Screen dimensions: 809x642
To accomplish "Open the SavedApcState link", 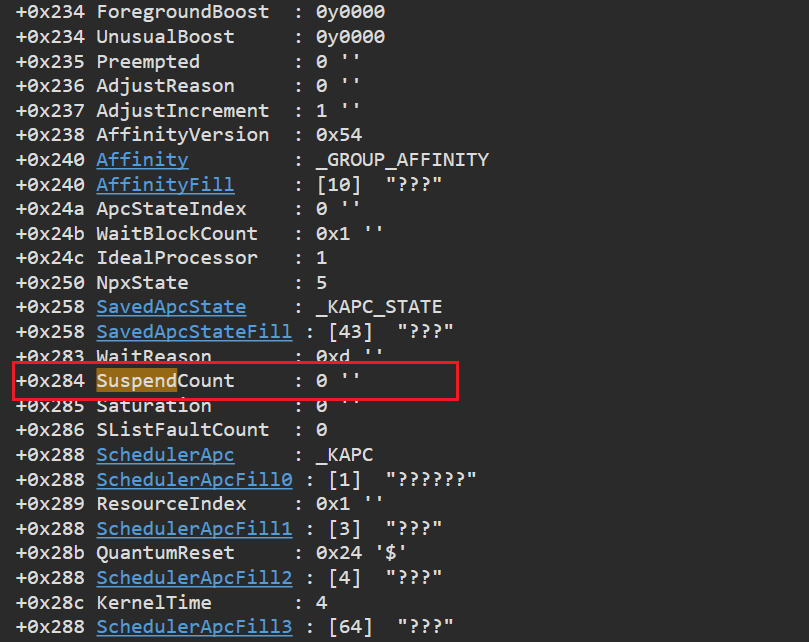I will pyautogui.click(x=171, y=307).
